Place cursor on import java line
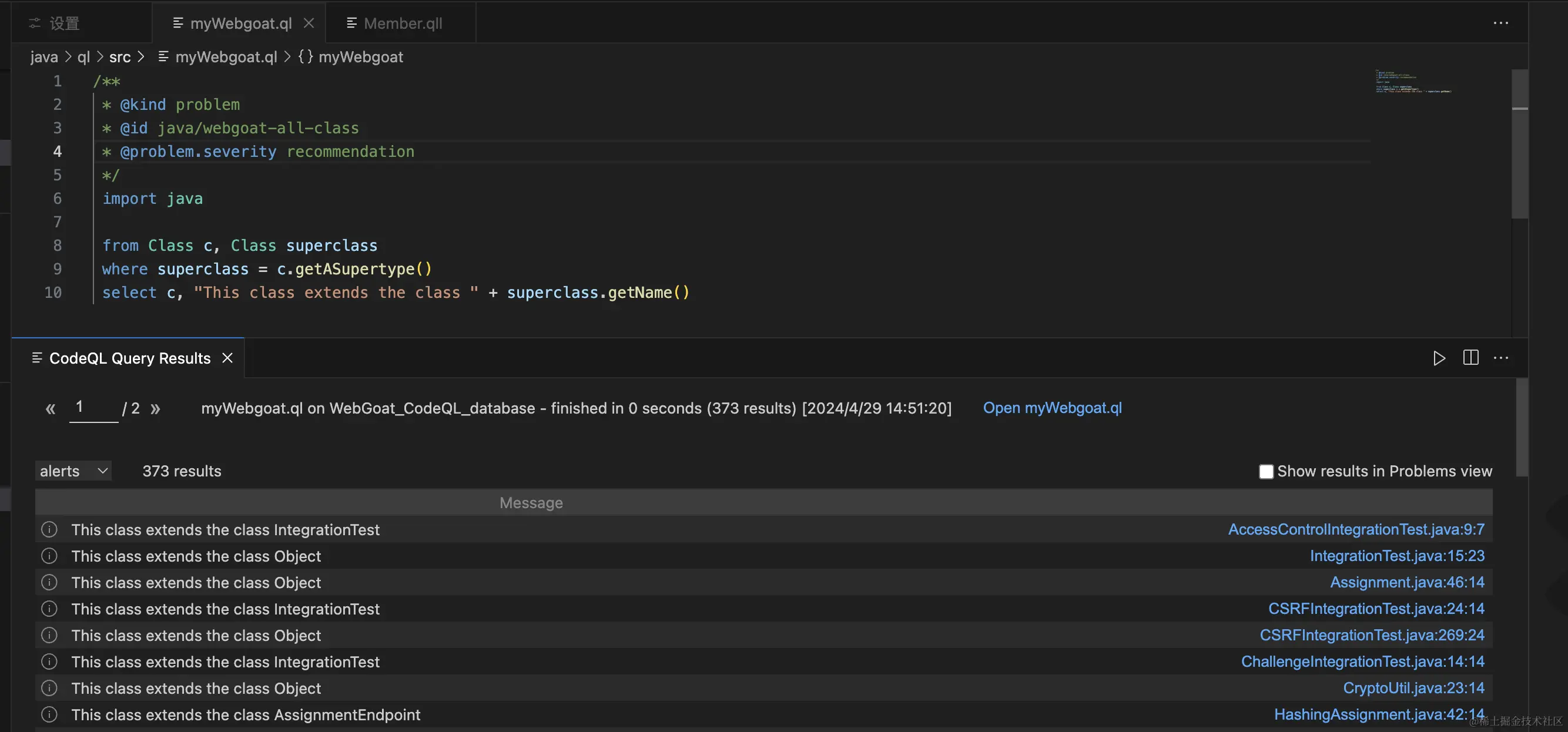 click(152, 199)
